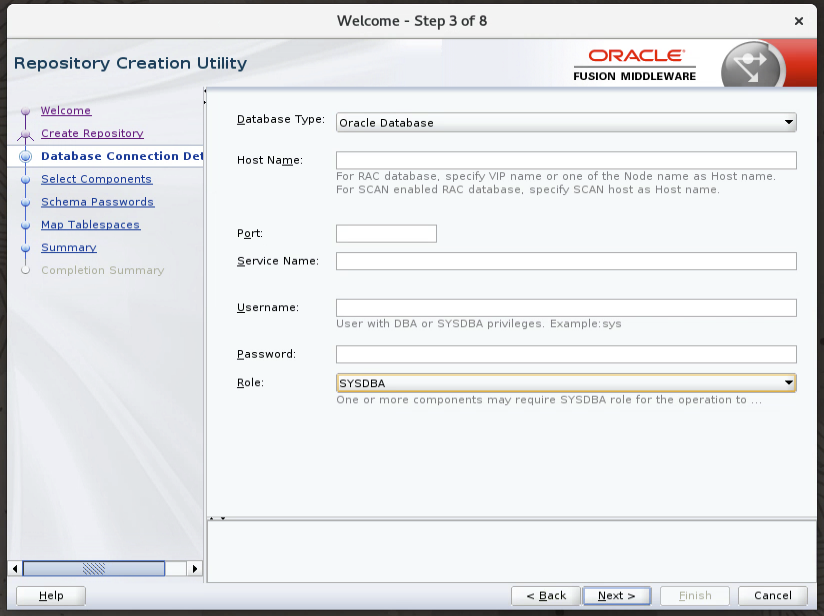The width and height of the screenshot is (824, 616).
Task: Click the Summary step bullet icon
Action: [x=25, y=248]
